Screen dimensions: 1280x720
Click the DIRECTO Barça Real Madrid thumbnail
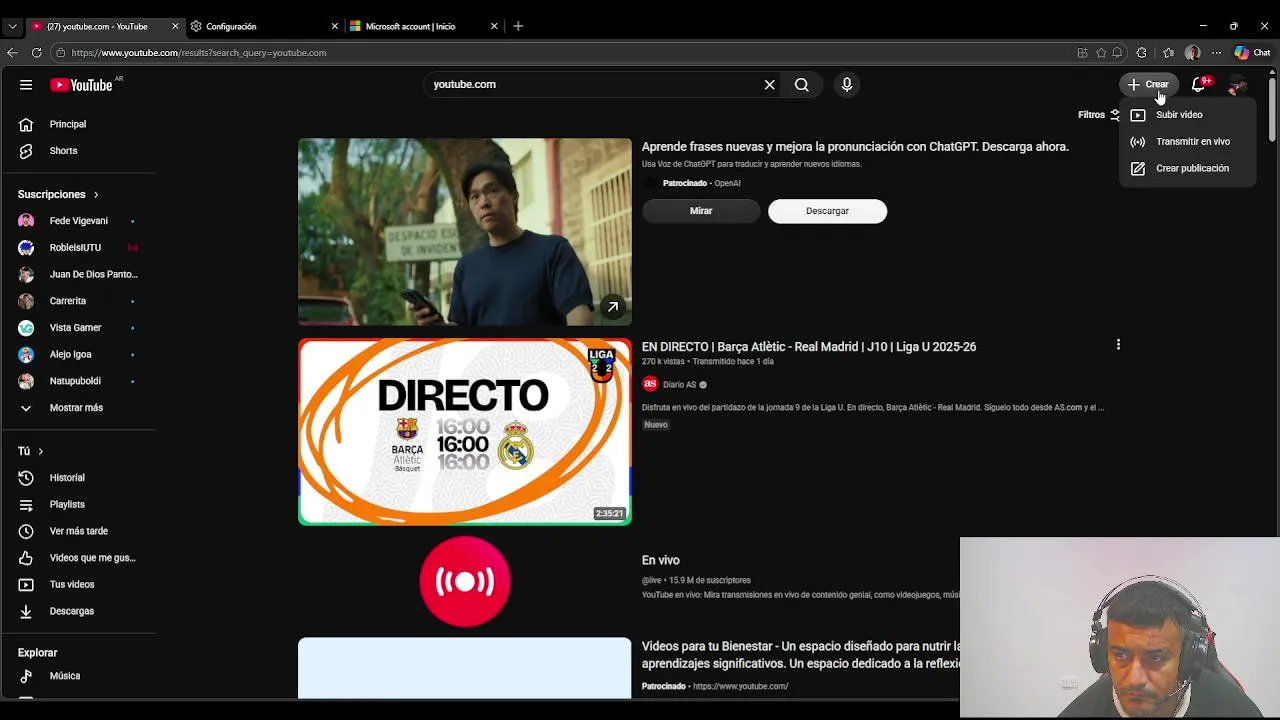point(465,432)
